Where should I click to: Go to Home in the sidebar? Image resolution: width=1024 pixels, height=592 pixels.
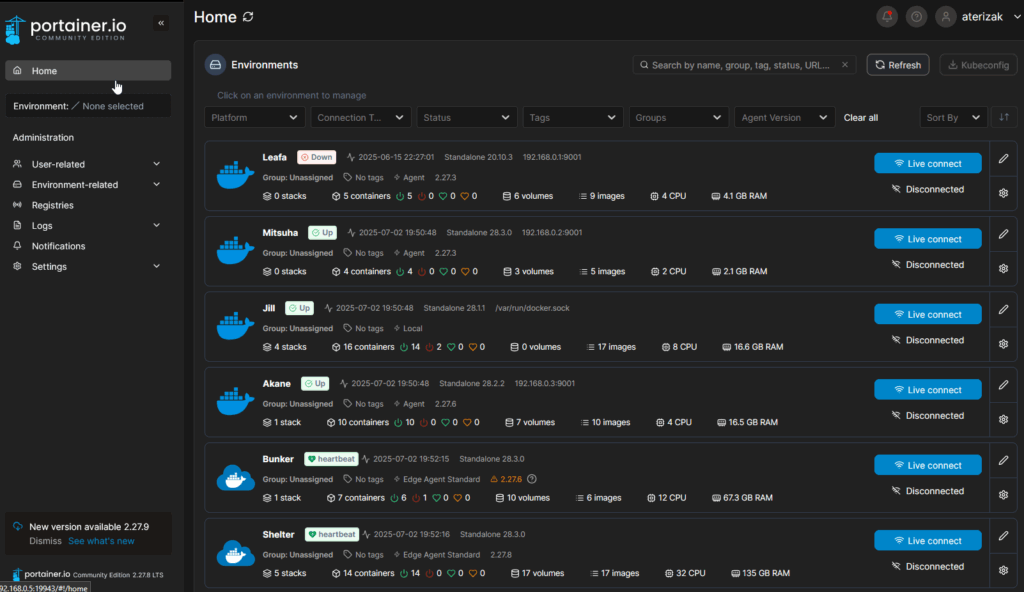pos(88,71)
